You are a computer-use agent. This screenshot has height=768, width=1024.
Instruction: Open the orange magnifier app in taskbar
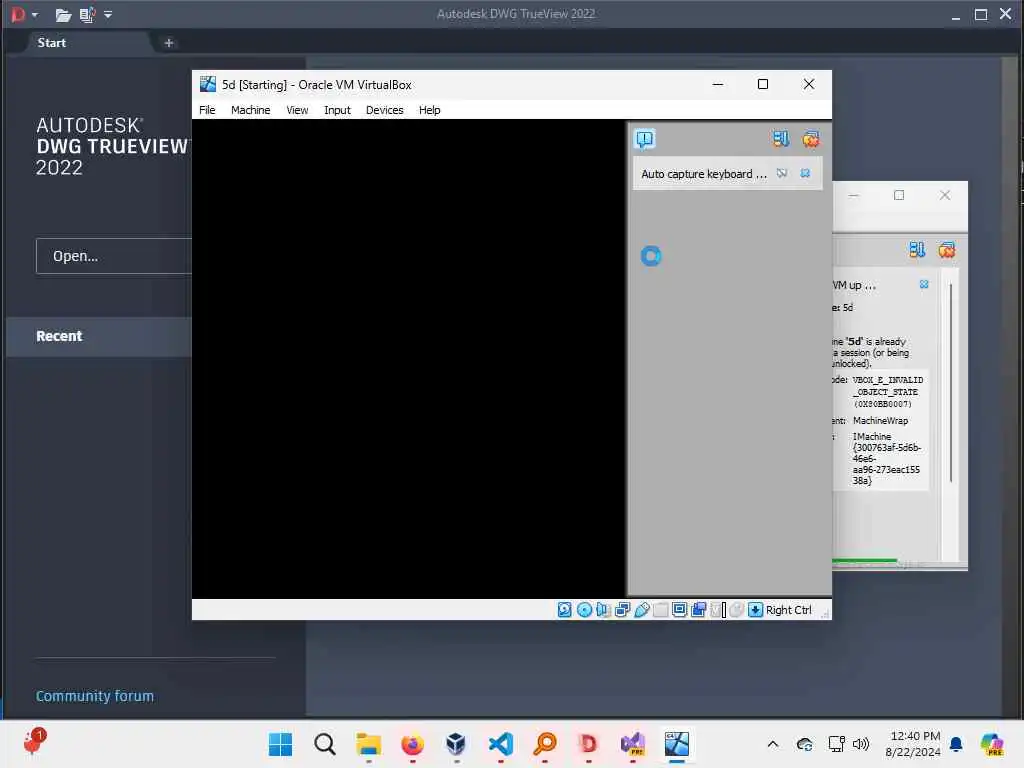(x=545, y=744)
